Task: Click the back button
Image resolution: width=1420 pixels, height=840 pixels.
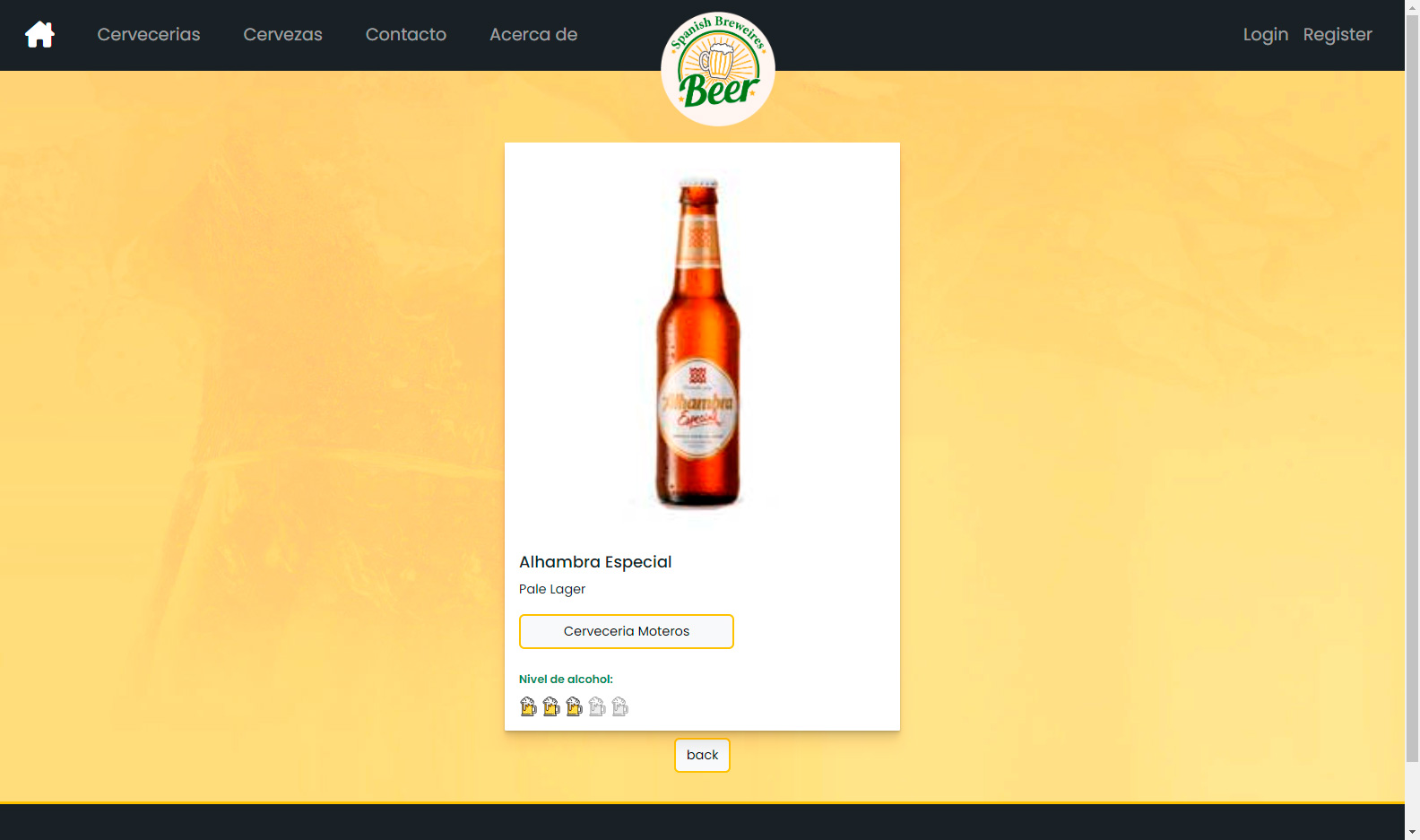Action: [x=702, y=755]
